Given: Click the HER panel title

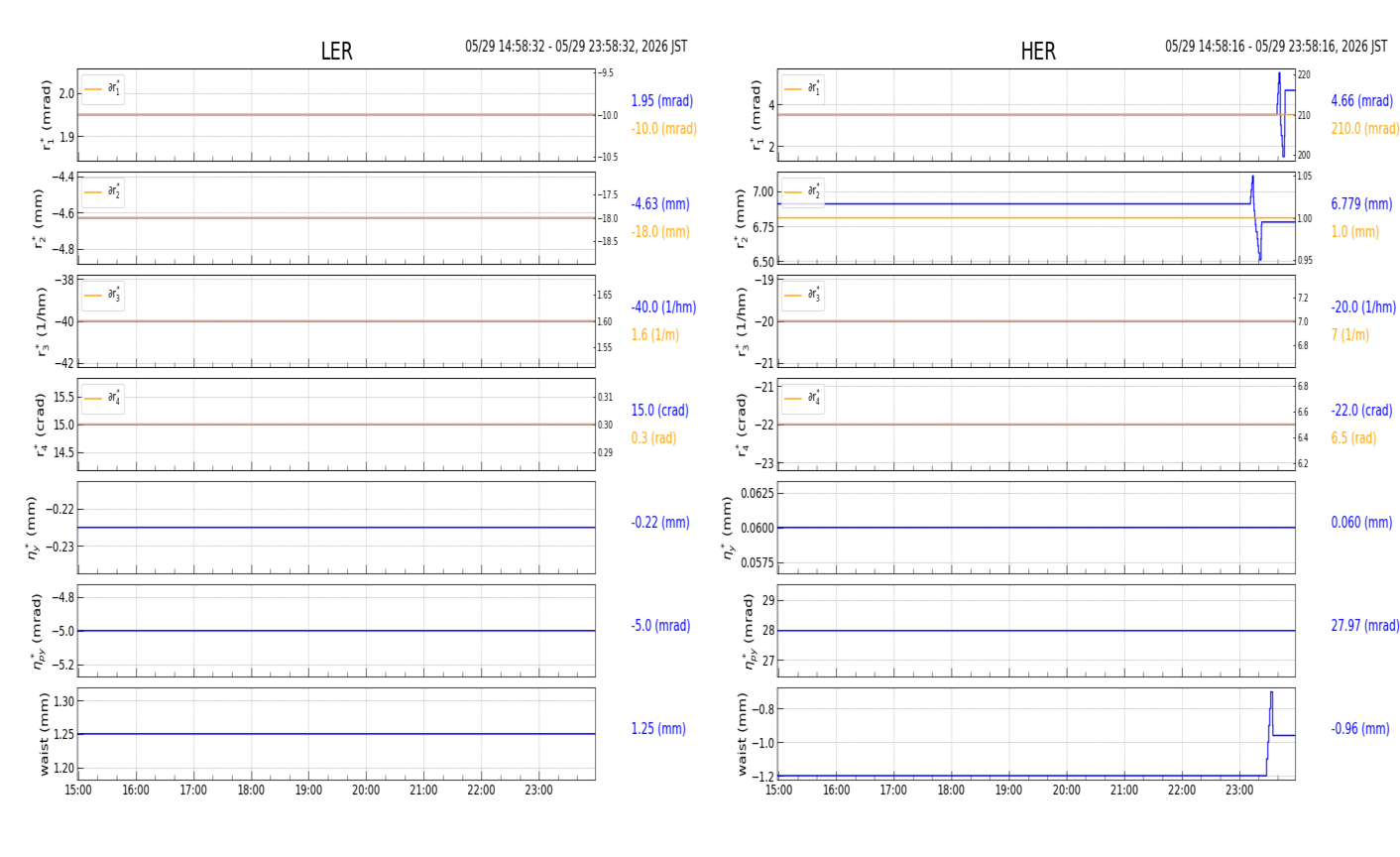Looking at the screenshot, I should 1038,52.
